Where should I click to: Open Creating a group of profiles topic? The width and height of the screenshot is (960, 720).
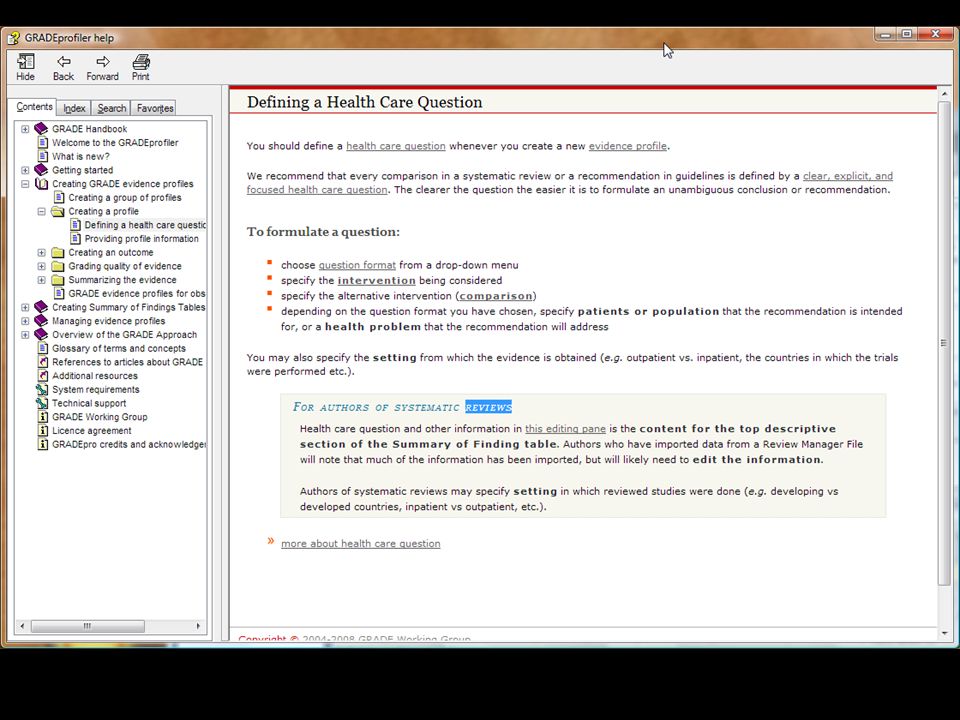click(125, 198)
